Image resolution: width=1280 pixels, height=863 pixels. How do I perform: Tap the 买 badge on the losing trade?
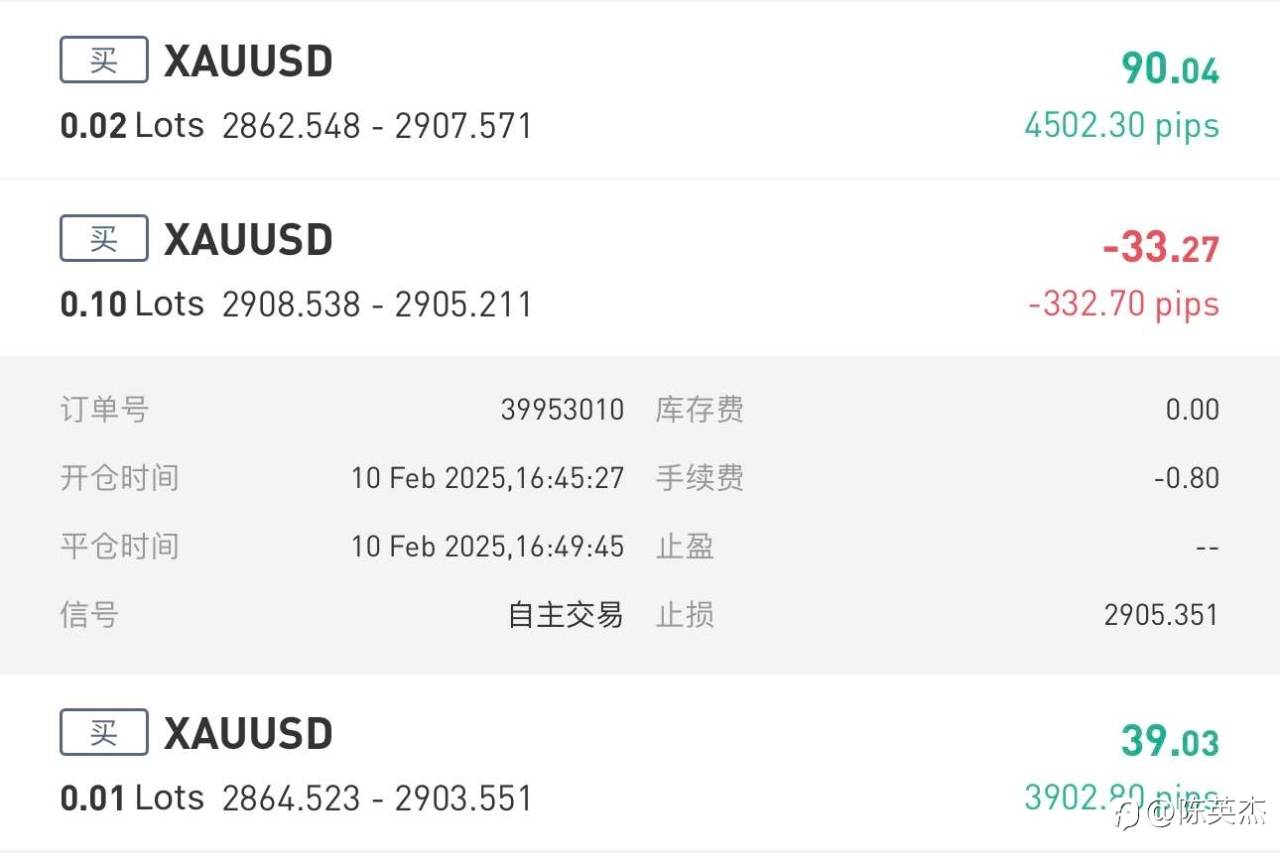click(104, 238)
